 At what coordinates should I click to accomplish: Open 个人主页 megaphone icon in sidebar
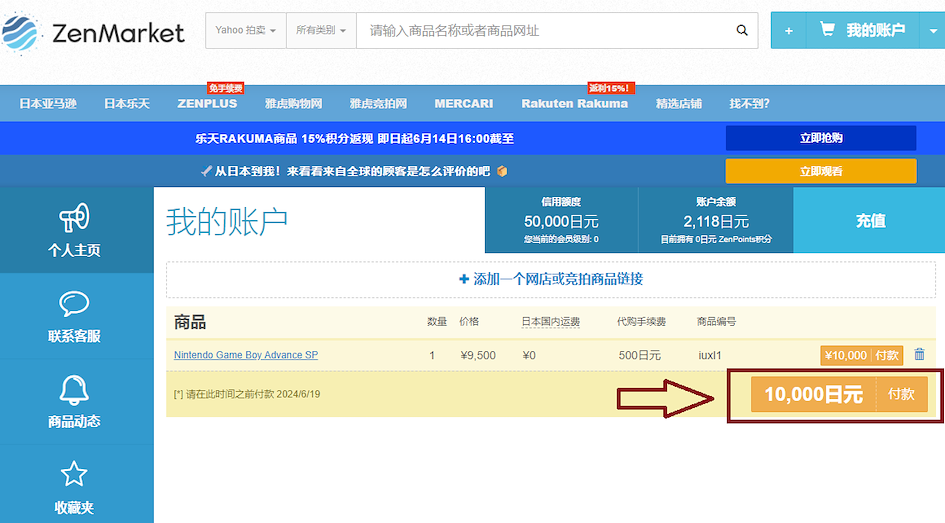coord(74,218)
